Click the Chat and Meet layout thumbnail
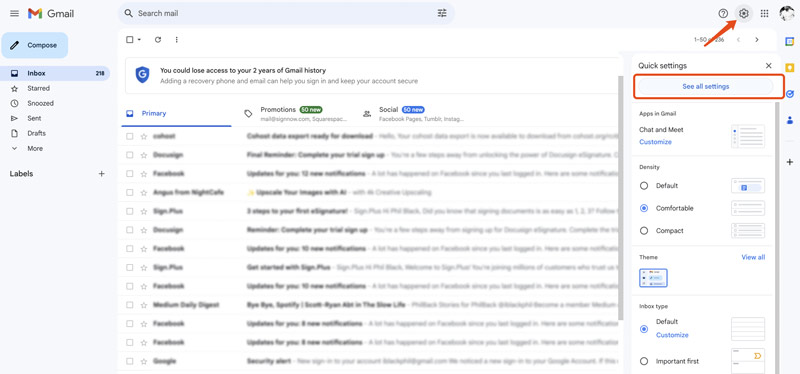The height and width of the screenshot is (374, 800). [x=748, y=136]
